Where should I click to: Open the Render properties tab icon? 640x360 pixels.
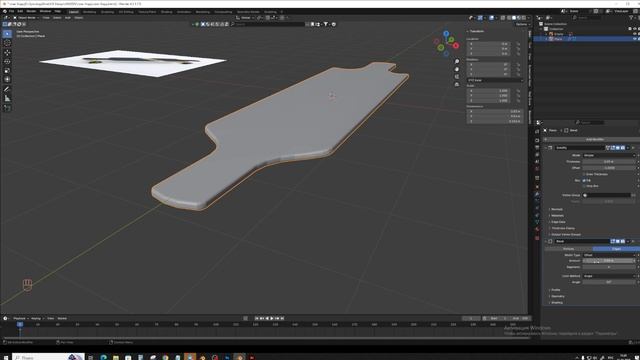[537, 140]
